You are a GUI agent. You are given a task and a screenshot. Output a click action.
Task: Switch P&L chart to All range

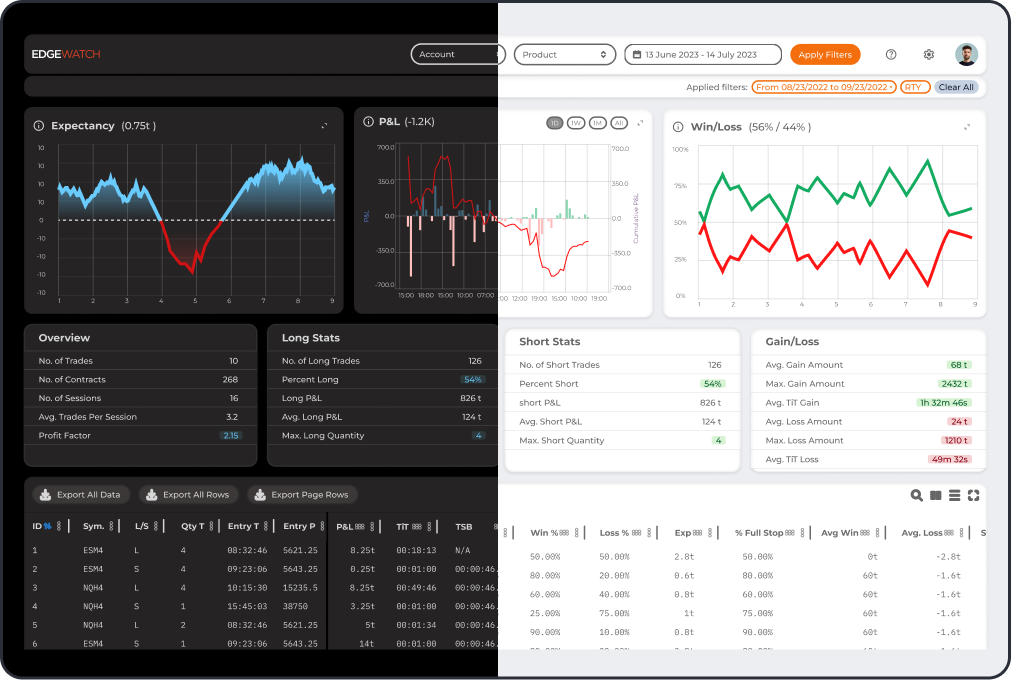tap(619, 123)
